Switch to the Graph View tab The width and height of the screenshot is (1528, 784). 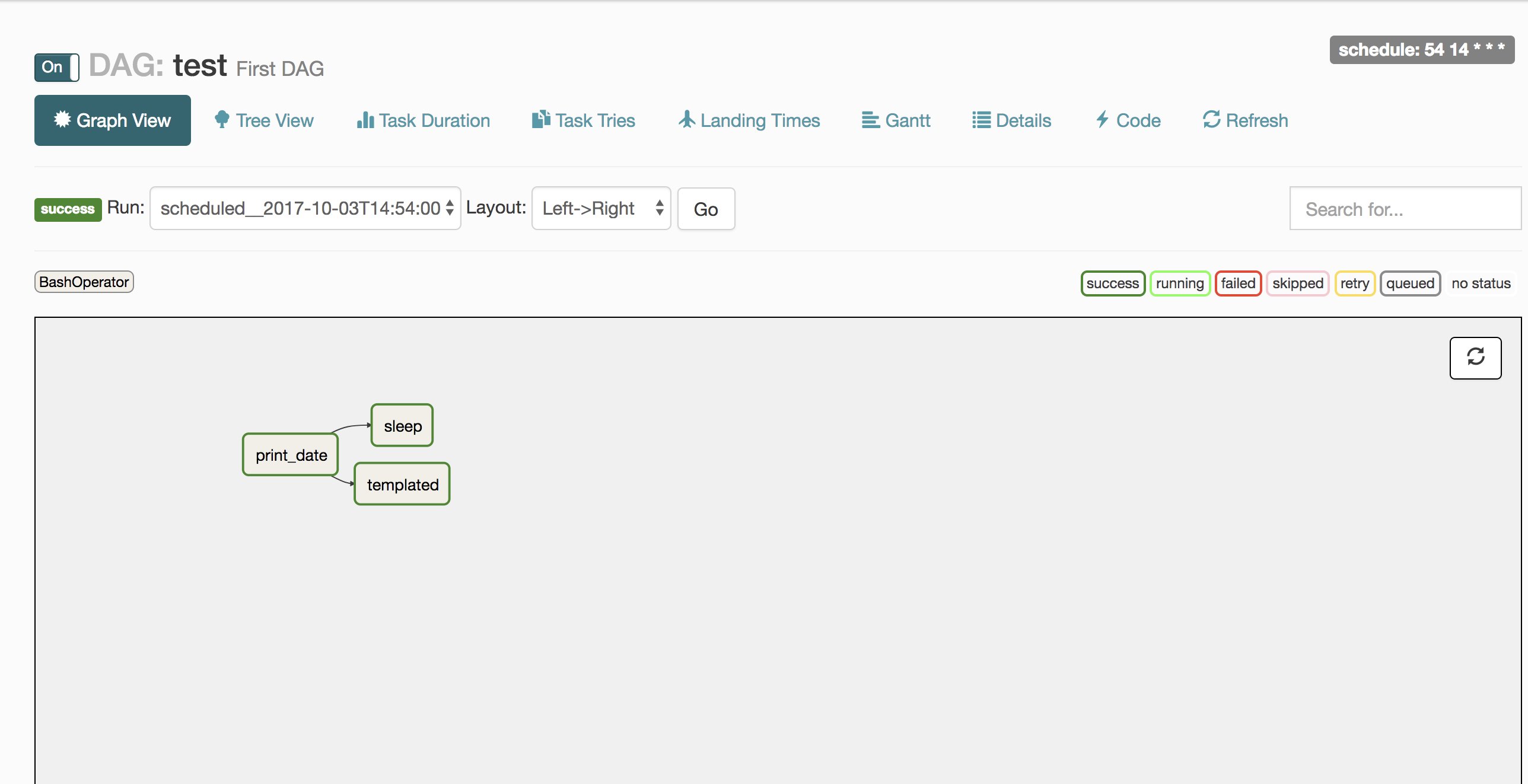tap(113, 120)
